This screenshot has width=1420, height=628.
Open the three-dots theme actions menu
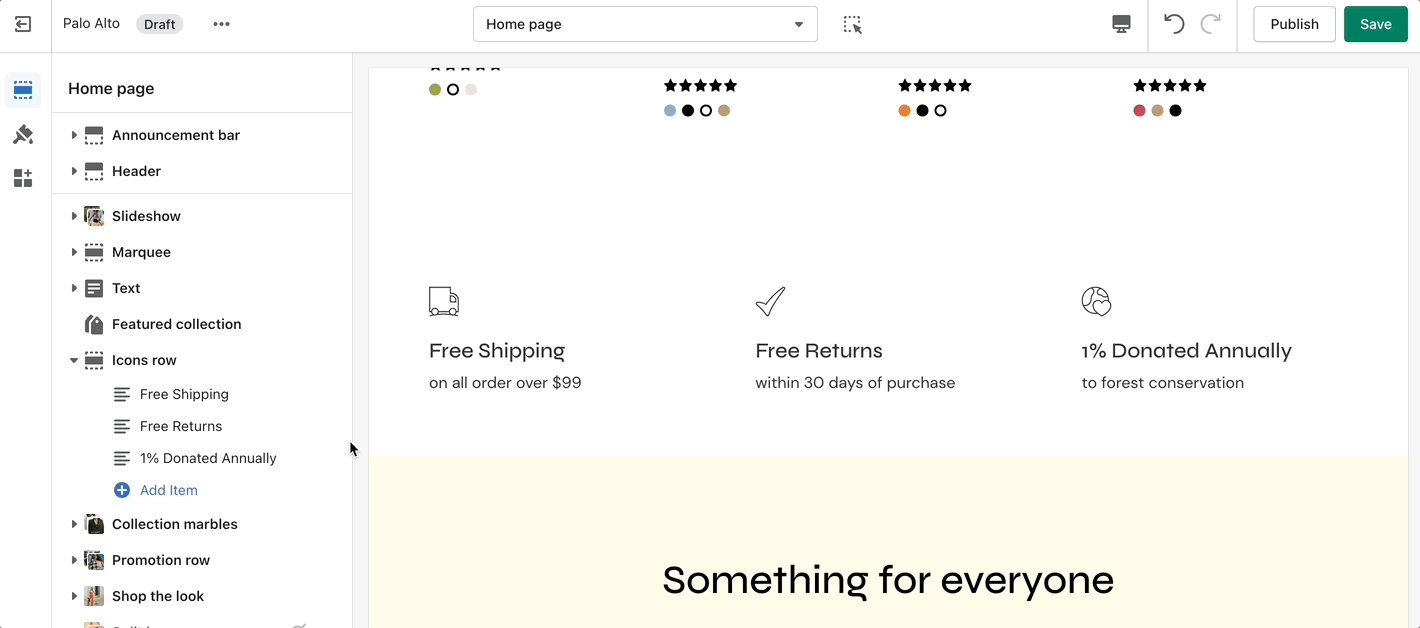click(x=221, y=25)
